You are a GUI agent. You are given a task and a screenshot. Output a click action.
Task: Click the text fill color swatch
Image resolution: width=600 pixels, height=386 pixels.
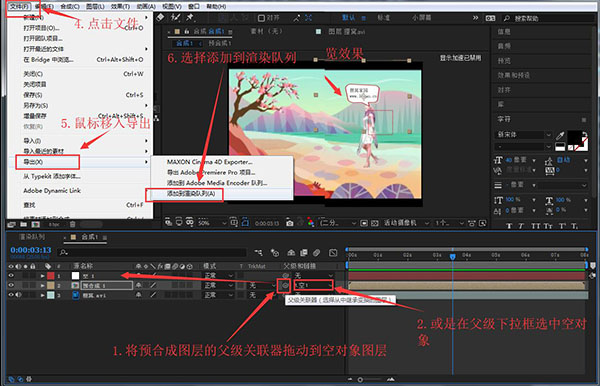point(574,137)
